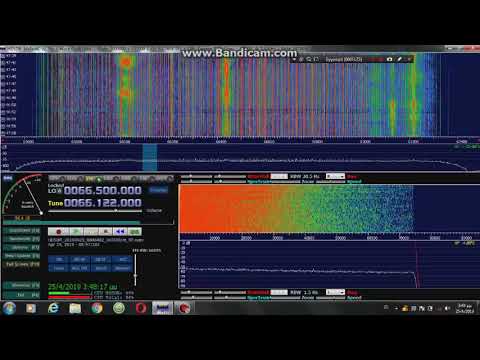Stop file playback with the stop button

pos(106,231)
